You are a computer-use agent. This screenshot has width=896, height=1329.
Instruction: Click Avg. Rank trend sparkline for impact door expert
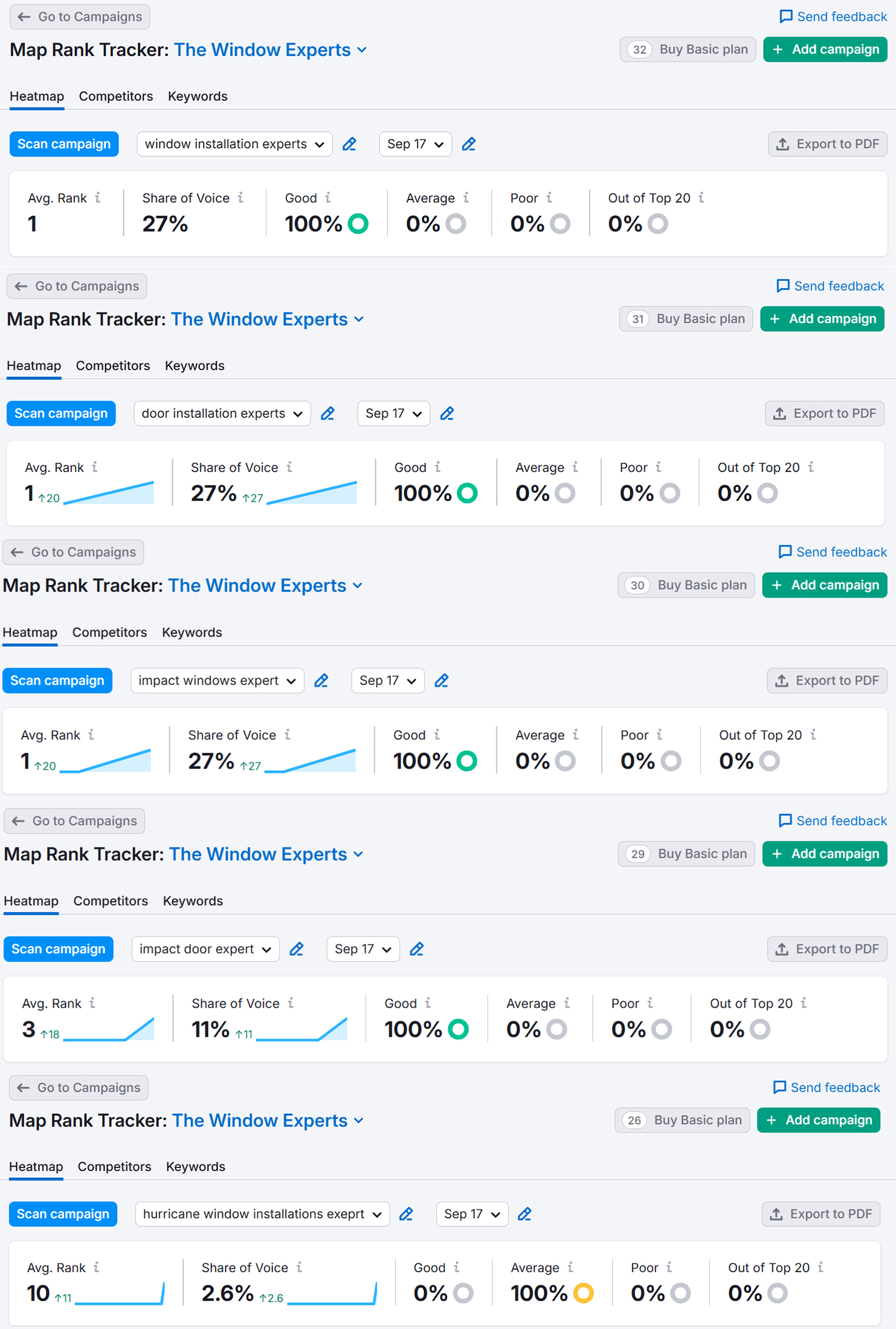[x=109, y=1029]
